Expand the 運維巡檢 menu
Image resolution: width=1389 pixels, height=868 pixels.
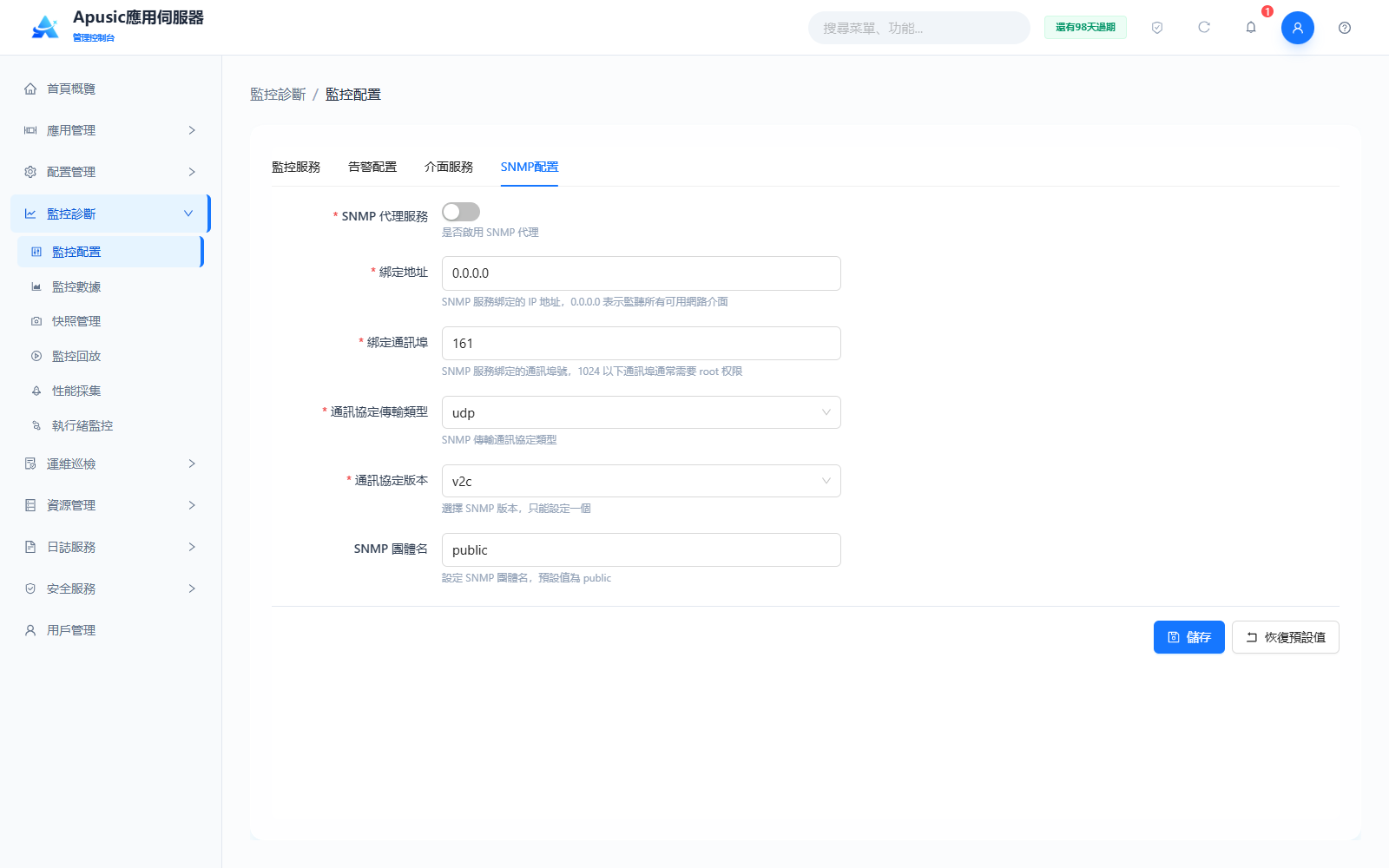(x=110, y=464)
